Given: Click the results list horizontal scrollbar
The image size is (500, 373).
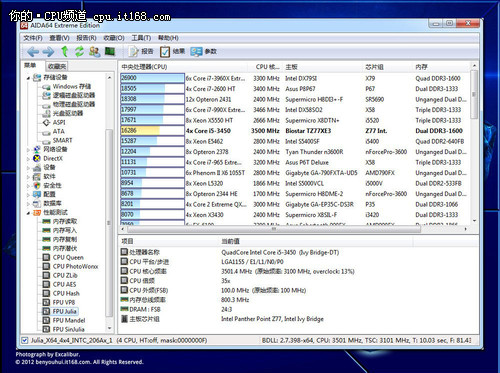Looking at the screenshot, I should pyautogui.click(x=273, y=229).
